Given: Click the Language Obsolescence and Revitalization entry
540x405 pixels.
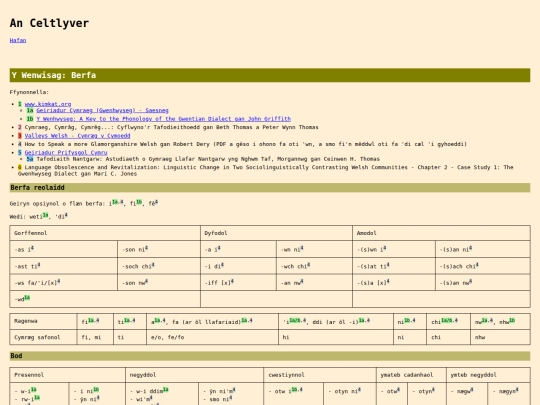Looking at the screenshot, I should (x=265, y=170).
